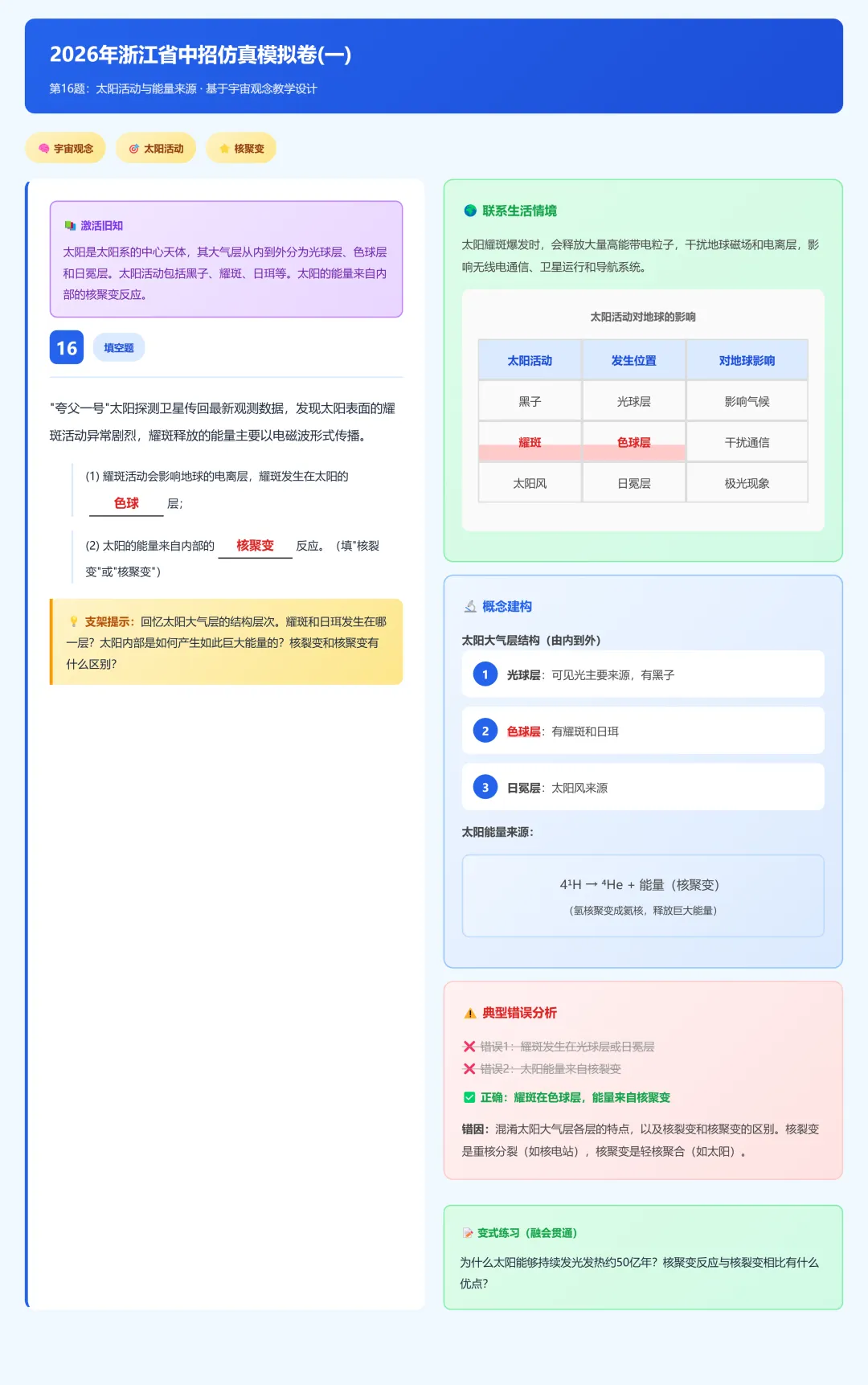Click the 变式练习 question about 50亿年
868x1385 pixels.
[x=639, y=1272]
